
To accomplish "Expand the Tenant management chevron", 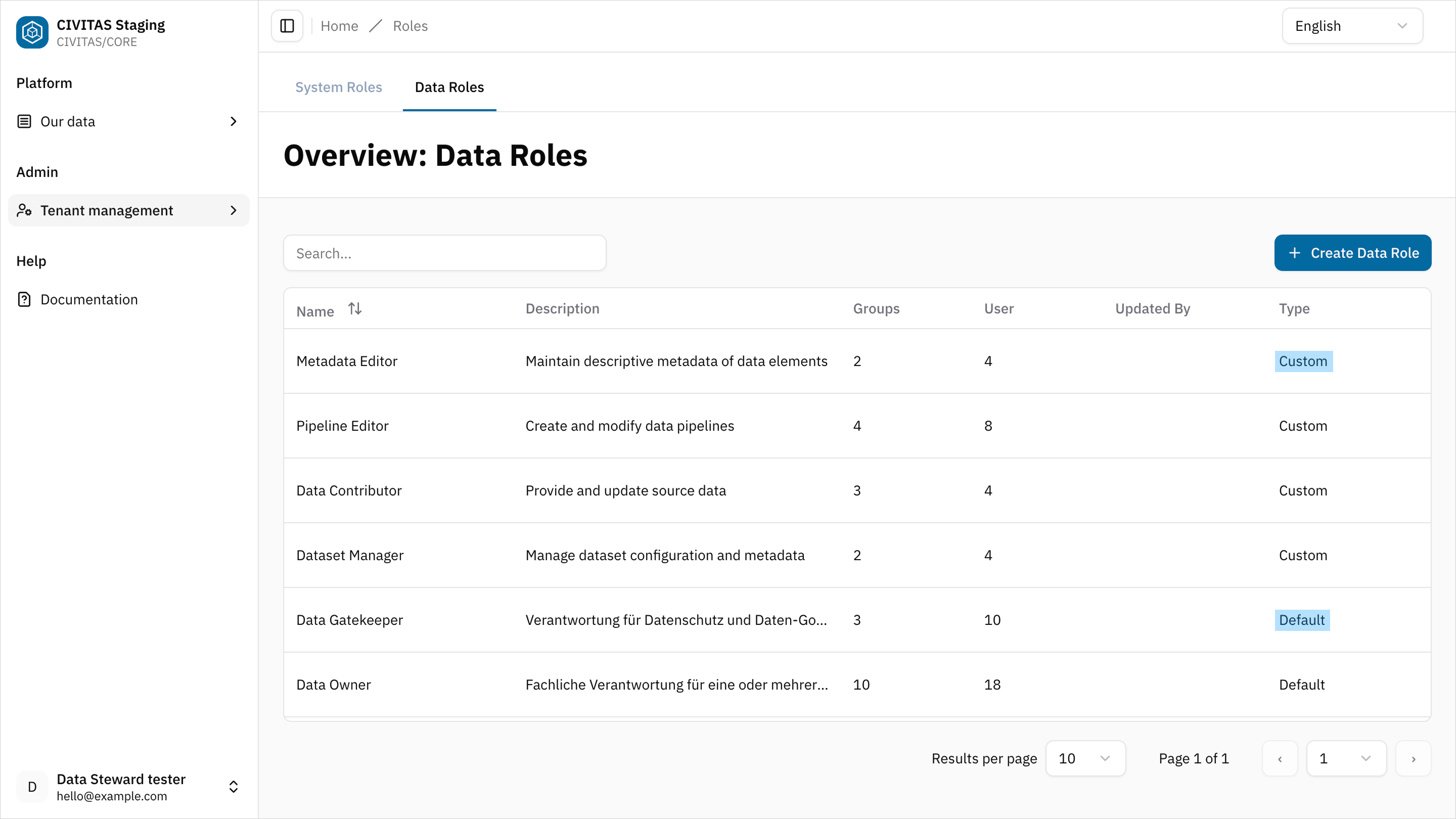I will point(233,210).
